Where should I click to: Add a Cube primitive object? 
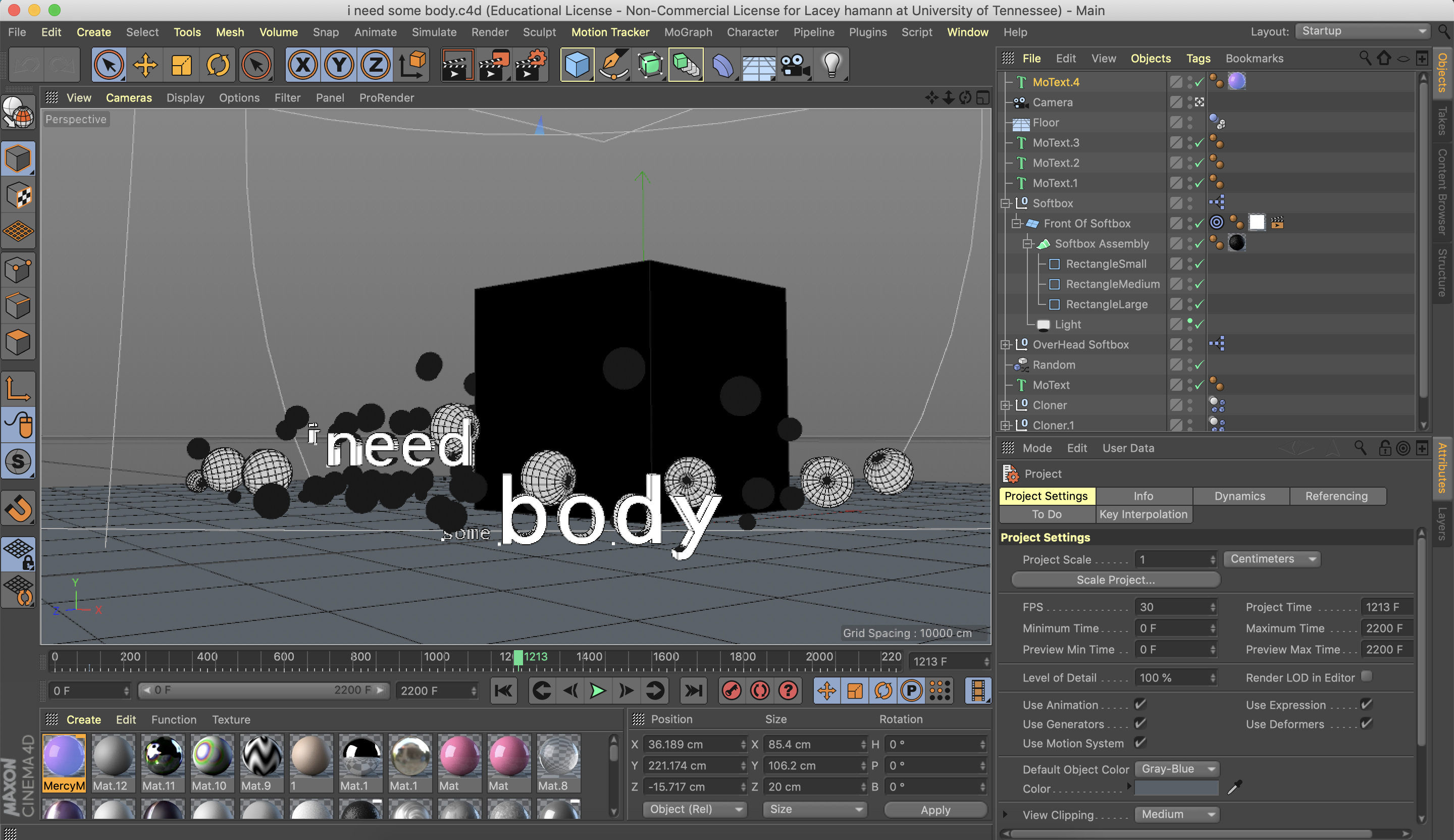(577, 65)
